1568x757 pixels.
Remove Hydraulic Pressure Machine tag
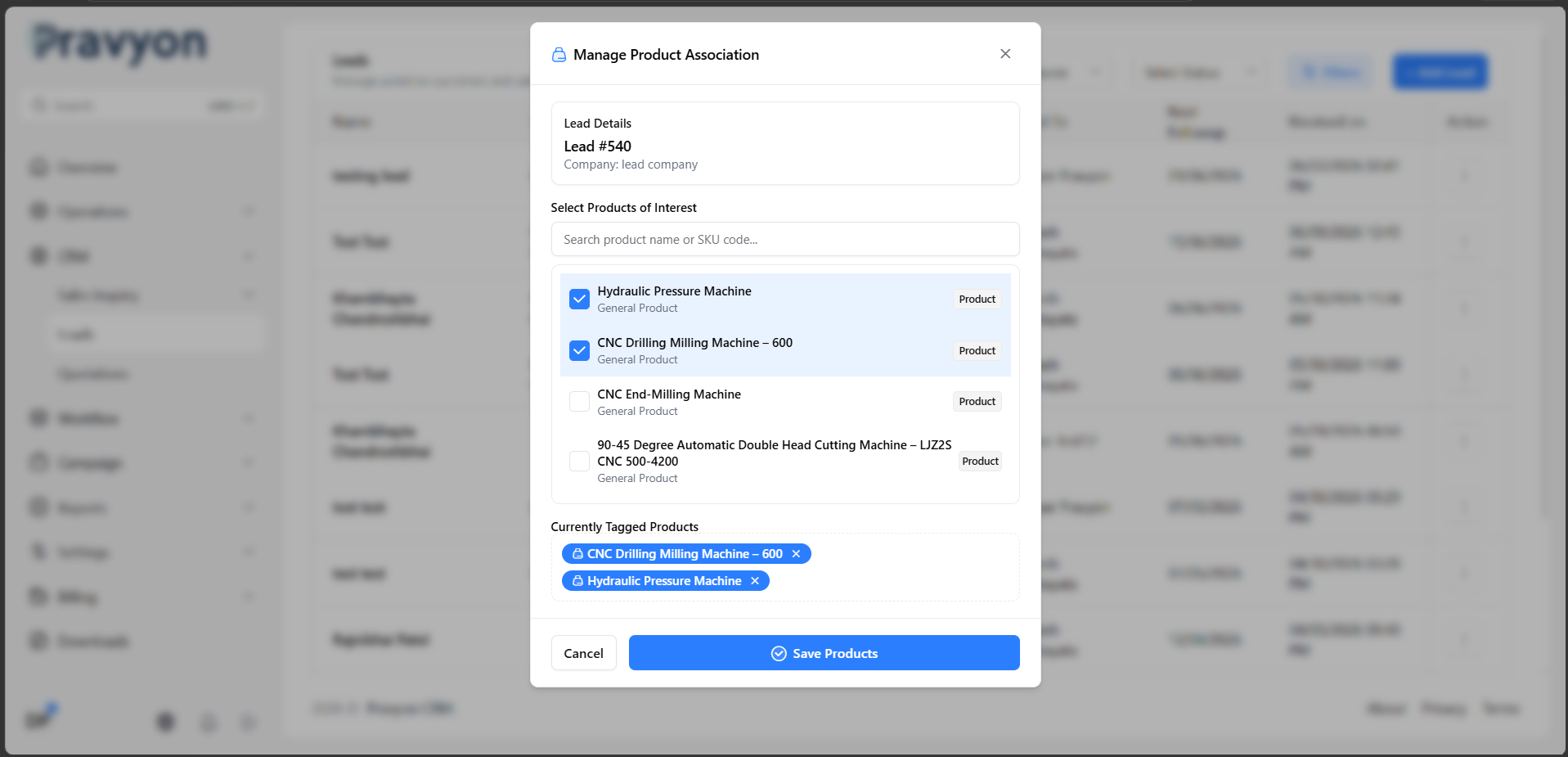click(x=755, y=581)
